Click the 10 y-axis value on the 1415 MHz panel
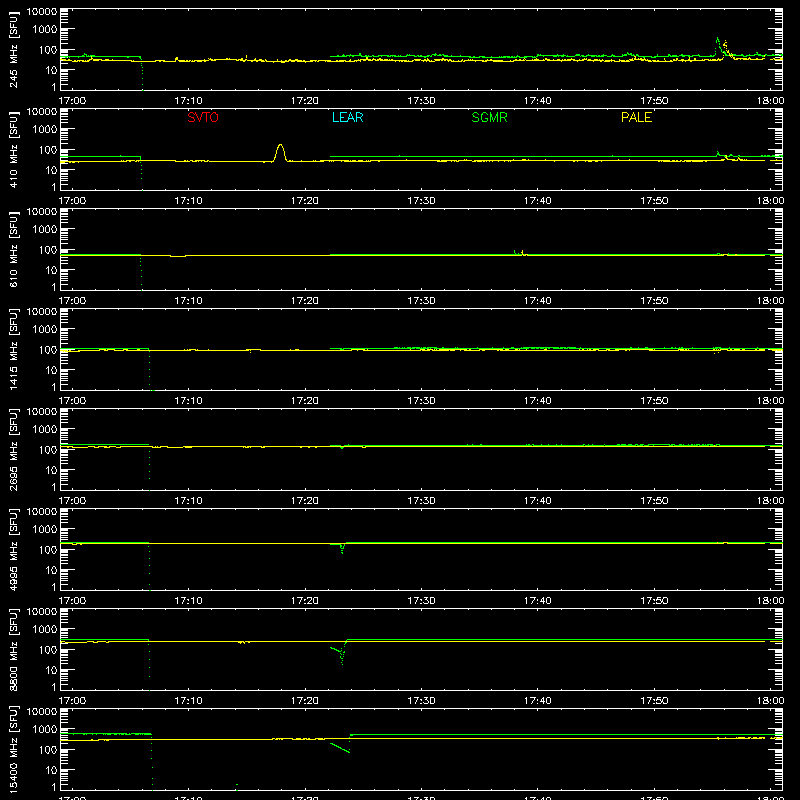The width and height of the screenshot is (800, 800). tap(51, 370)
